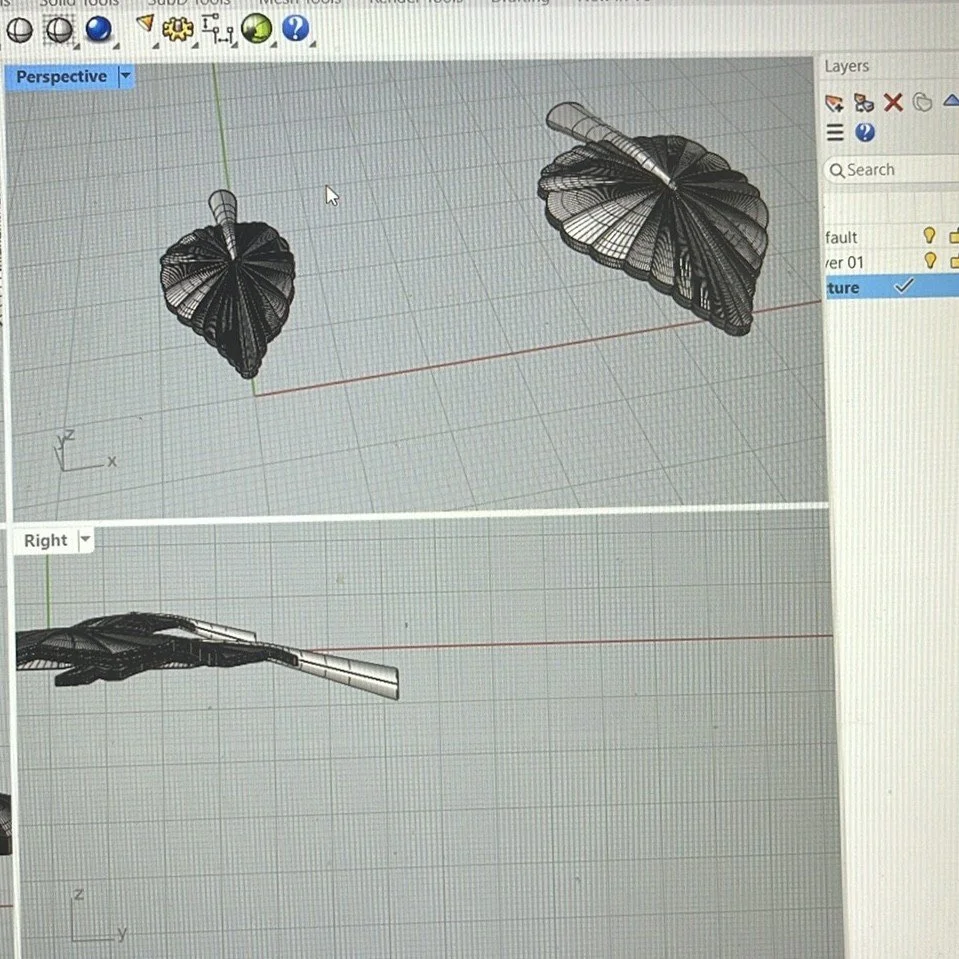This screenshot has width=959, height=959.
Task: Open flyout triangle of the gear icon
Action: click(x=195, y=45)
